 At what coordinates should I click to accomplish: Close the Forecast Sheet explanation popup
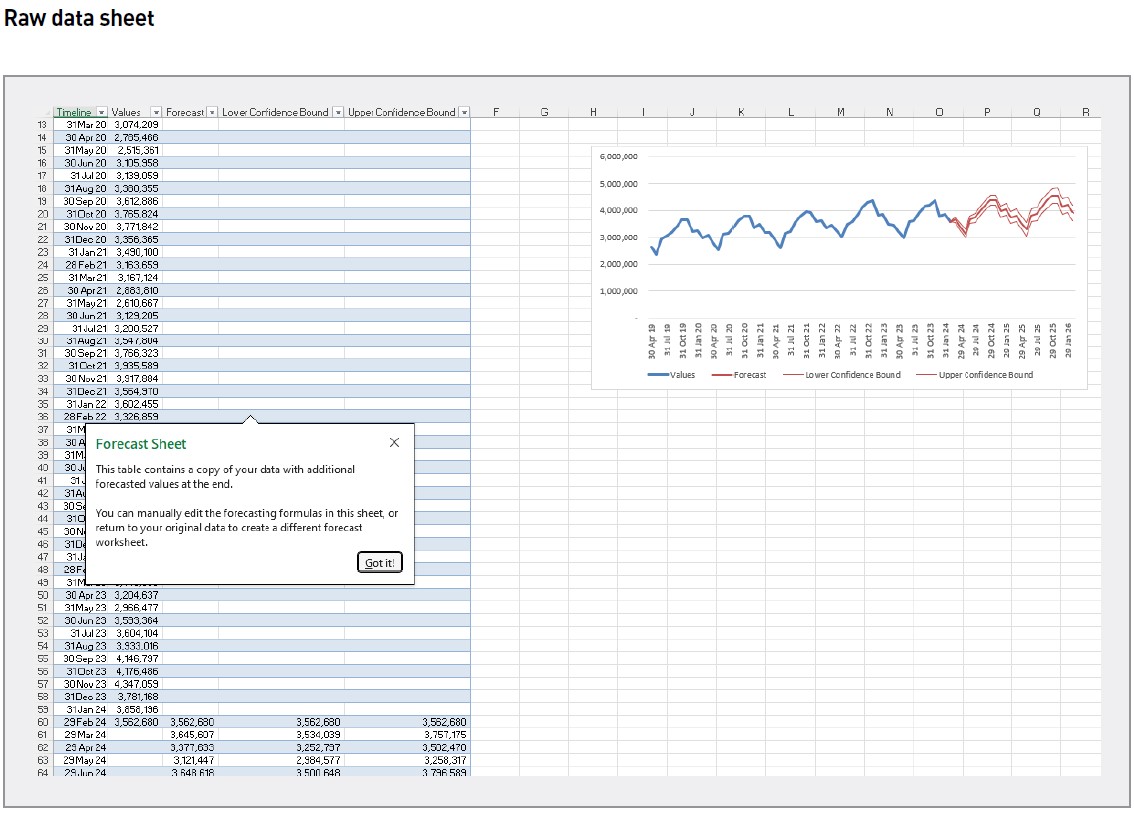pos(394,441)
